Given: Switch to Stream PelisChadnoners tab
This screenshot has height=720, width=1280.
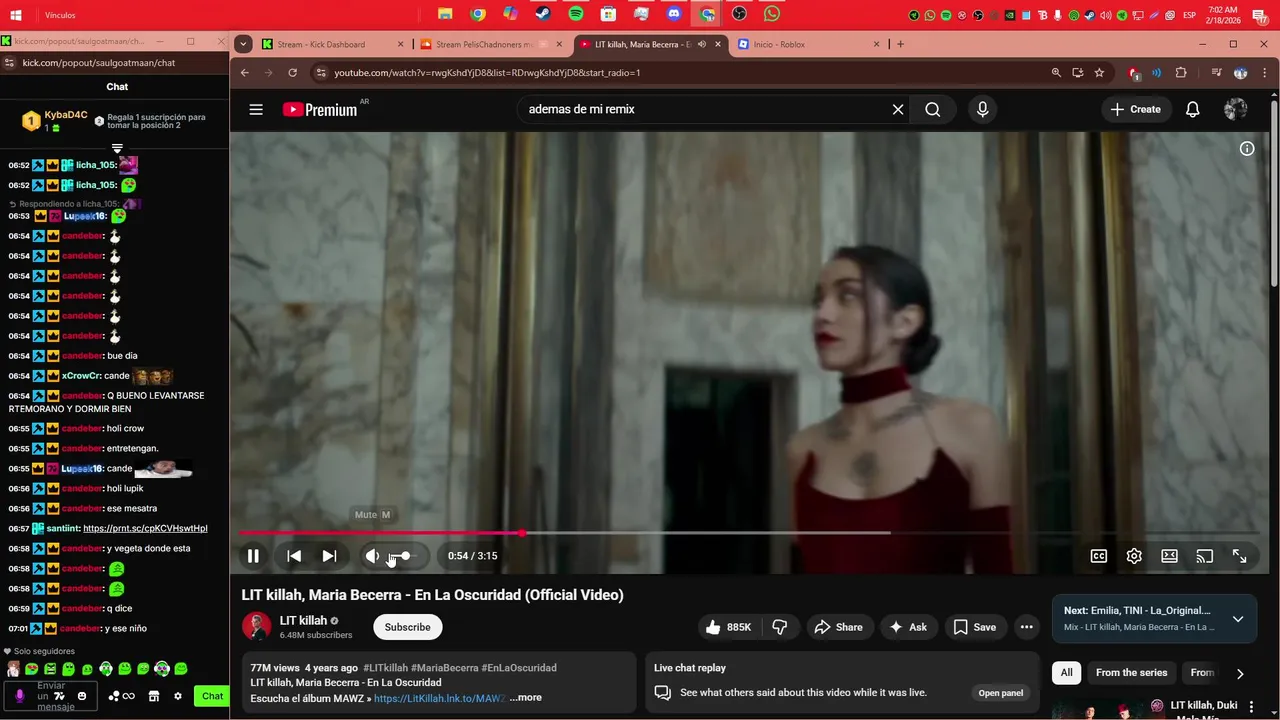Looking at the screenshot, I should (492, 44).
